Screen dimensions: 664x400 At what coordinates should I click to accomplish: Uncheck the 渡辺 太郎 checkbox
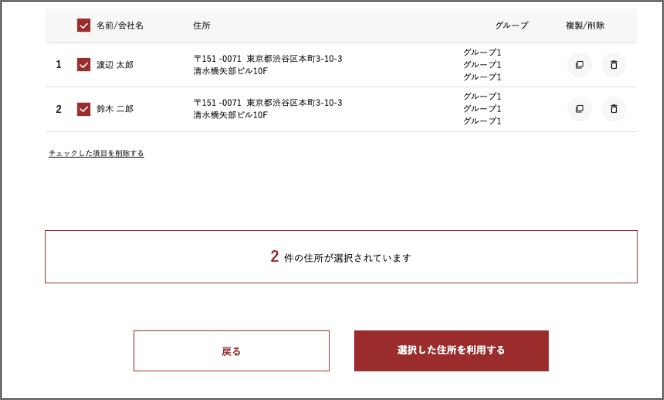(x=83, y=64)
